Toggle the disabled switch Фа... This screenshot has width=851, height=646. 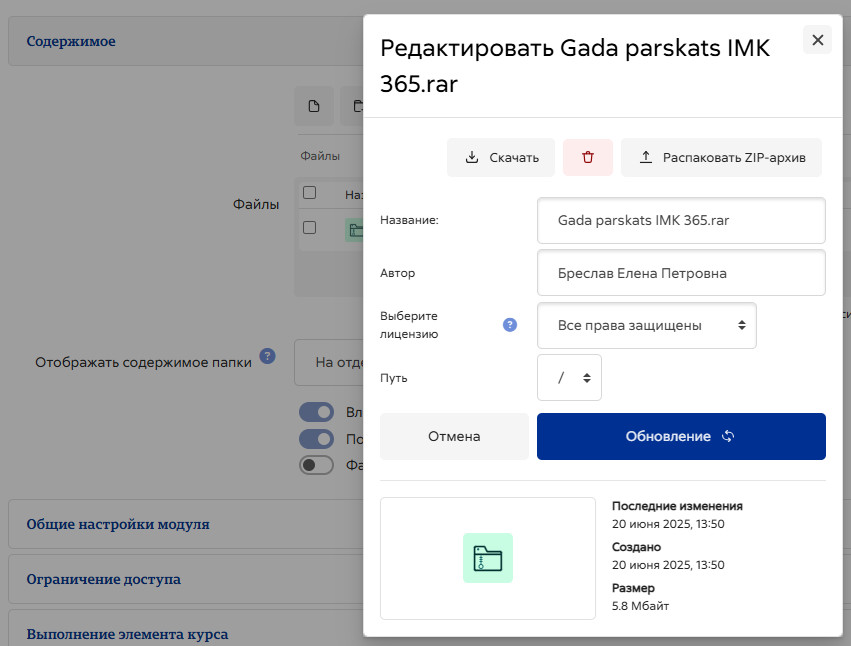click(316, 465)
